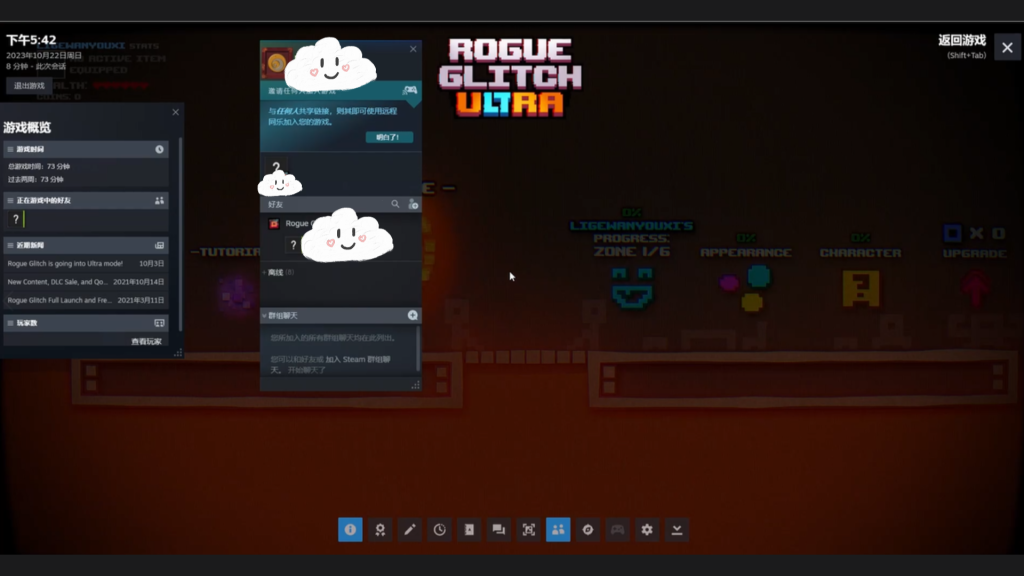Click the 总游戏时间: 73 分钟 text
Screen dimensions: 1024x576
click(x=39, y=167)
